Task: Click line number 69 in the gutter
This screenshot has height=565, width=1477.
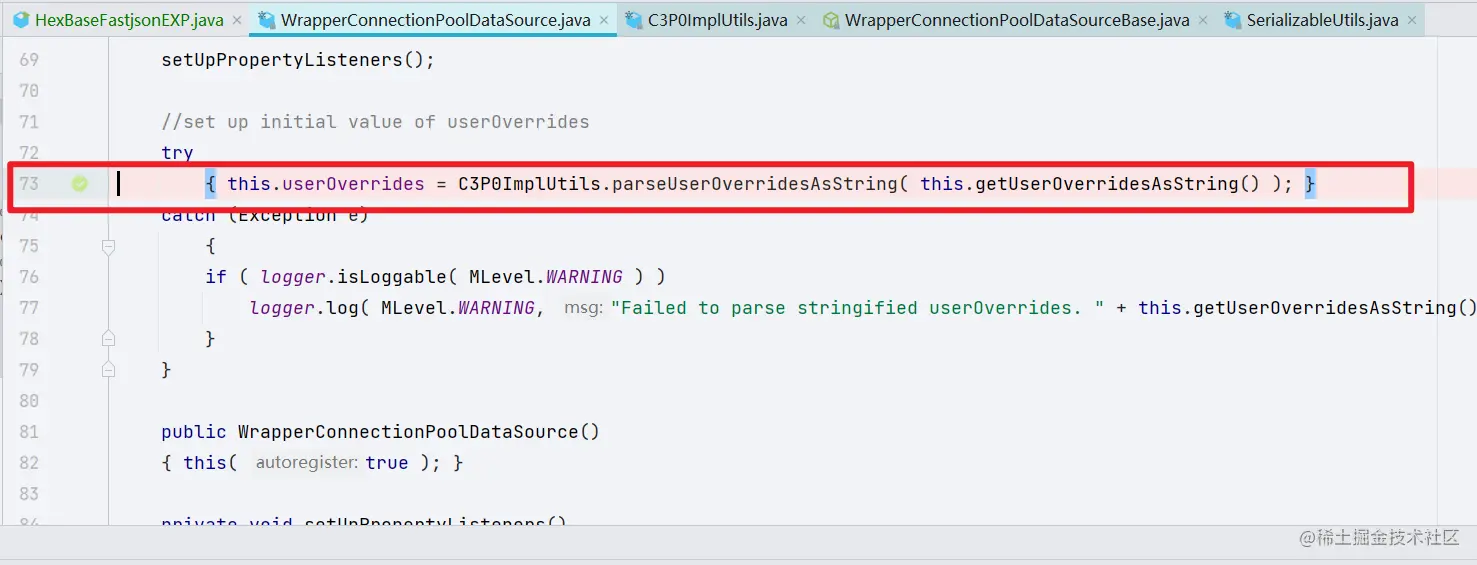Action: (29, 60)
